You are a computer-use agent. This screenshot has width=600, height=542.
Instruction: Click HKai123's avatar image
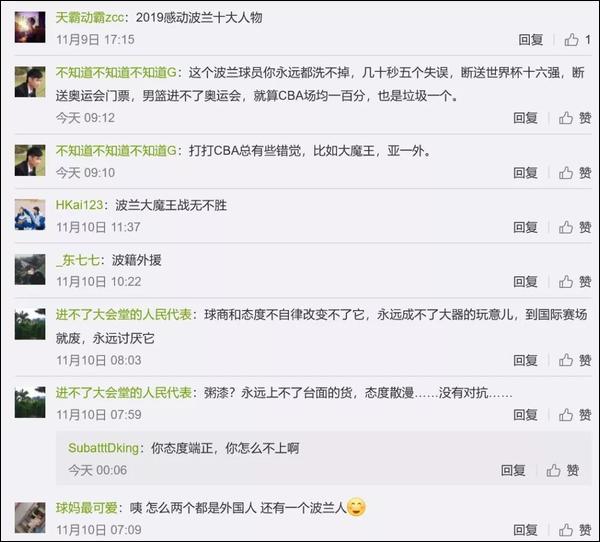pyautogui.click(x=30, y=214)
